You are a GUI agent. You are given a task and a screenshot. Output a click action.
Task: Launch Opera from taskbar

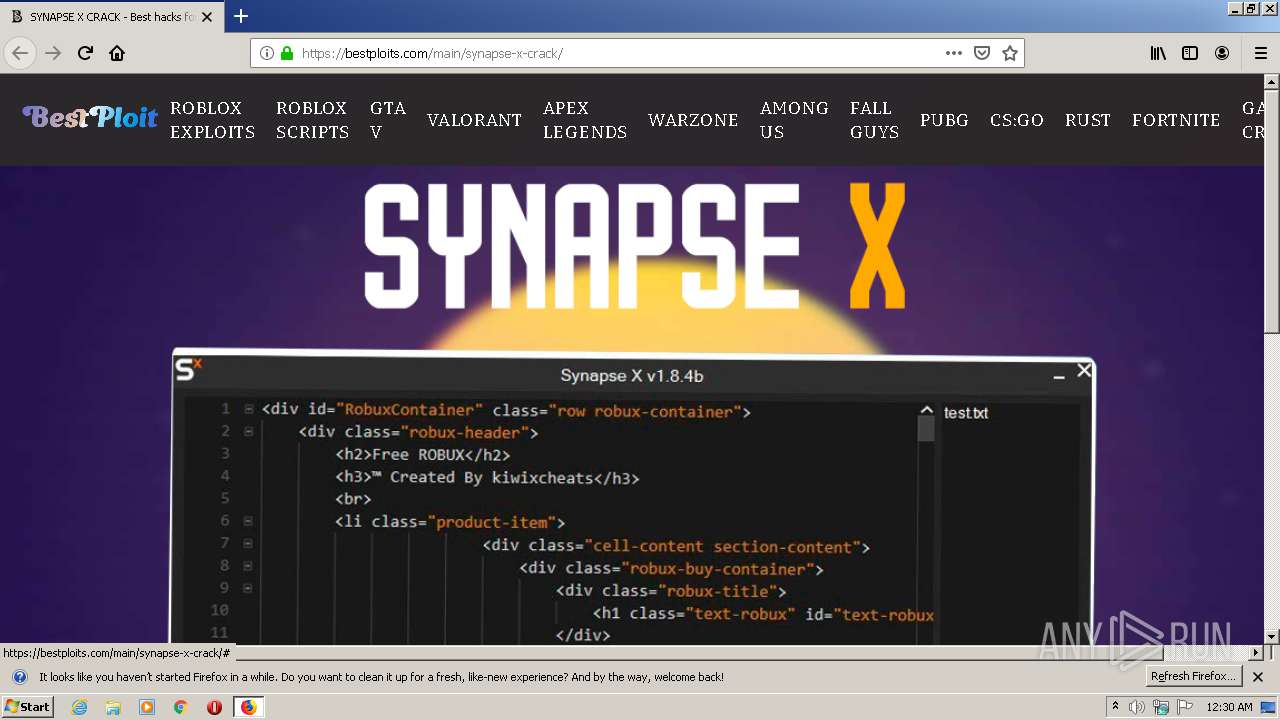pyautogui.click(x=214, y=707)
